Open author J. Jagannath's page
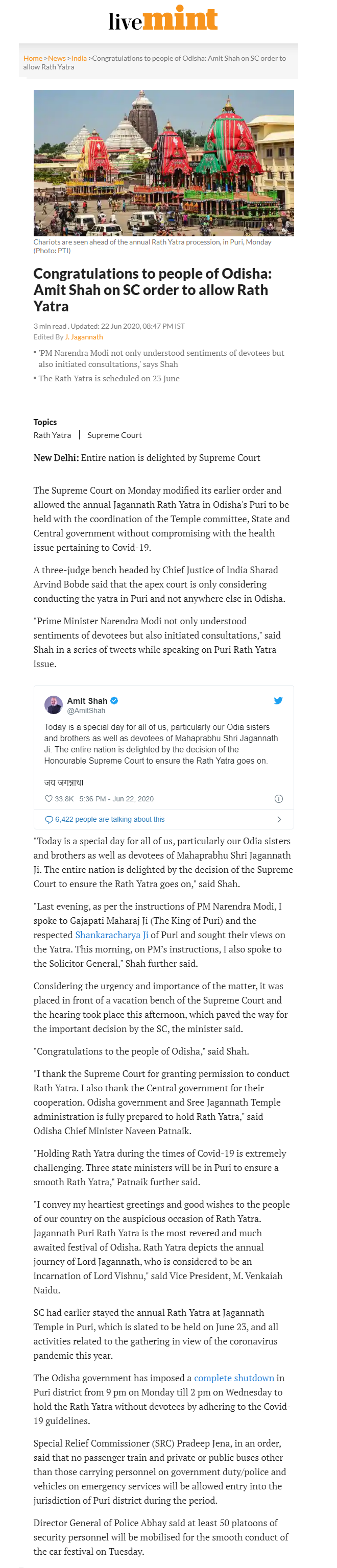337x1568 pixels. tap(84, 337)
